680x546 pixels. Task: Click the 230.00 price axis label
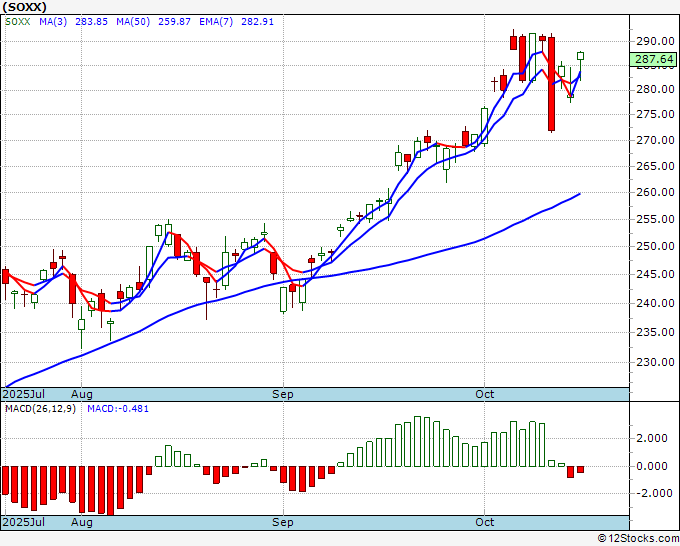tap(655, 362)
